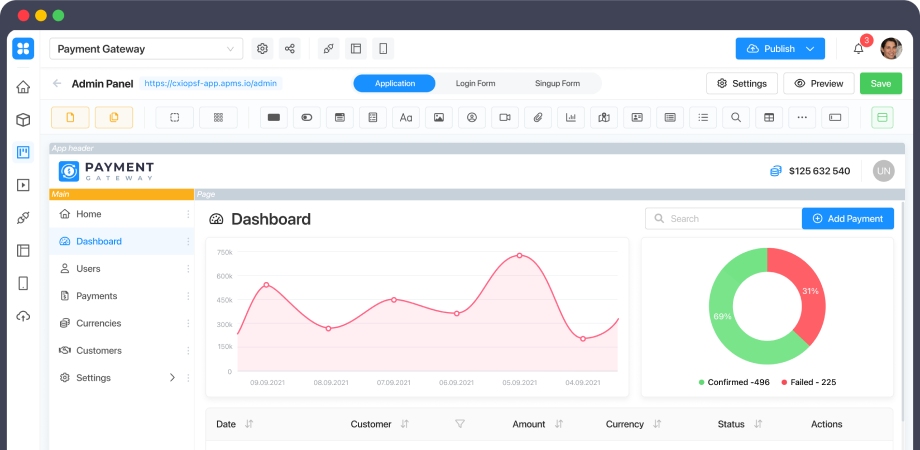Add the form document component
The width and height of the screenshot is (920, 450).
click(x=373, y=117)
